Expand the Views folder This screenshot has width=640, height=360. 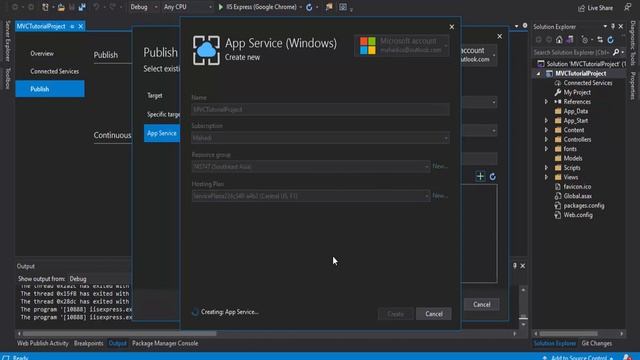coord(547,177)
